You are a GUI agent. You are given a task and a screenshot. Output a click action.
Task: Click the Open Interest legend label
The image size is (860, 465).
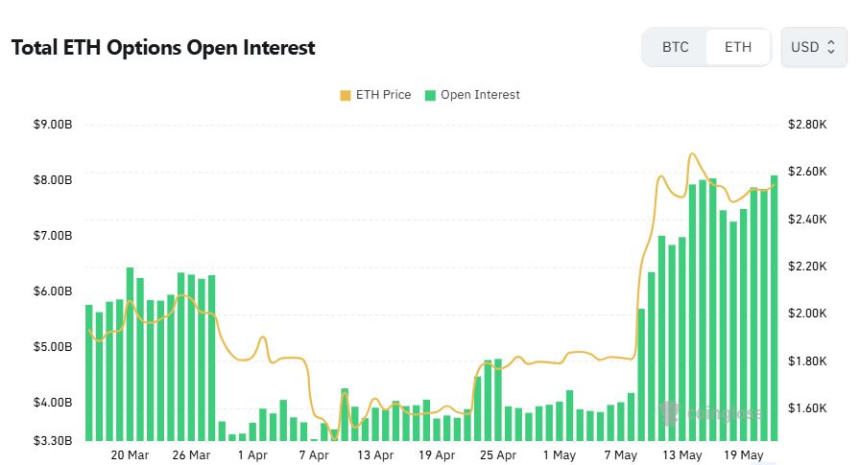tap(480, 95)
